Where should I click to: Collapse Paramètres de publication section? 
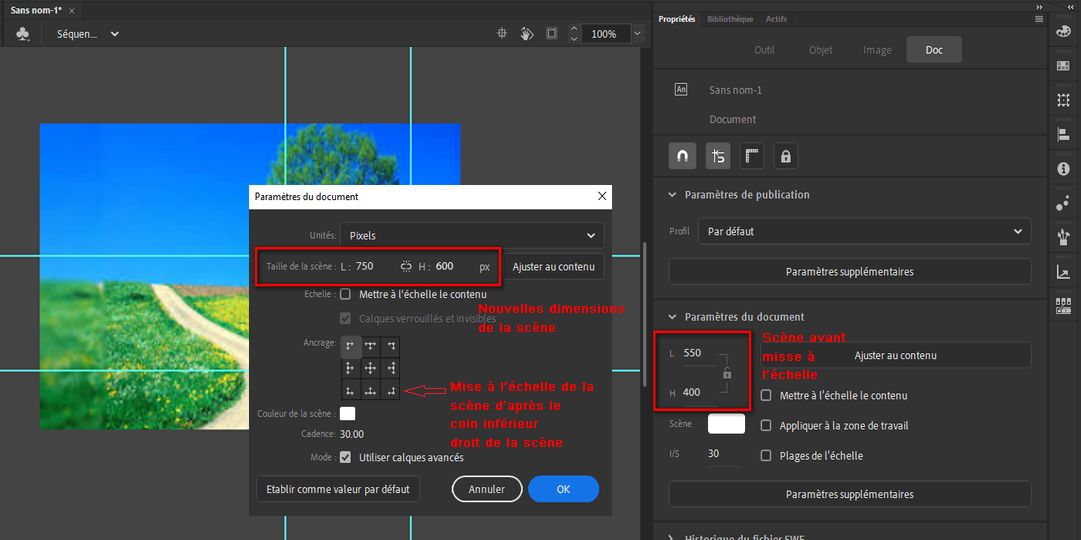point(673,194)
